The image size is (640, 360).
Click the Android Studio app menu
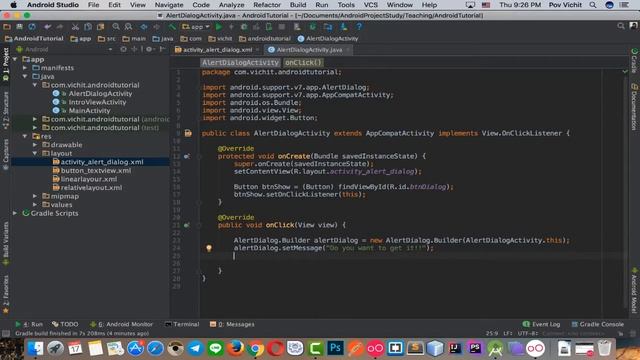click(x=53, y=5)
